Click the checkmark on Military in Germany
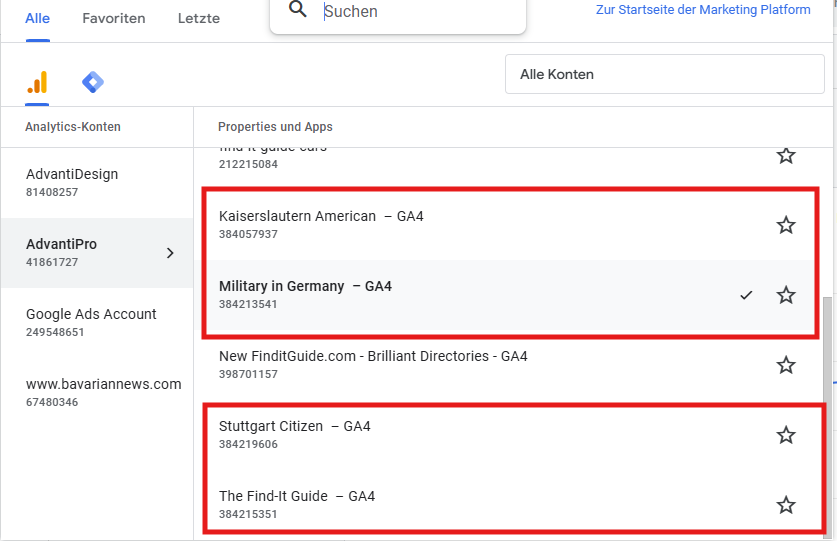Viewport: 837px width, 541px height. click(x=746, y=295)
